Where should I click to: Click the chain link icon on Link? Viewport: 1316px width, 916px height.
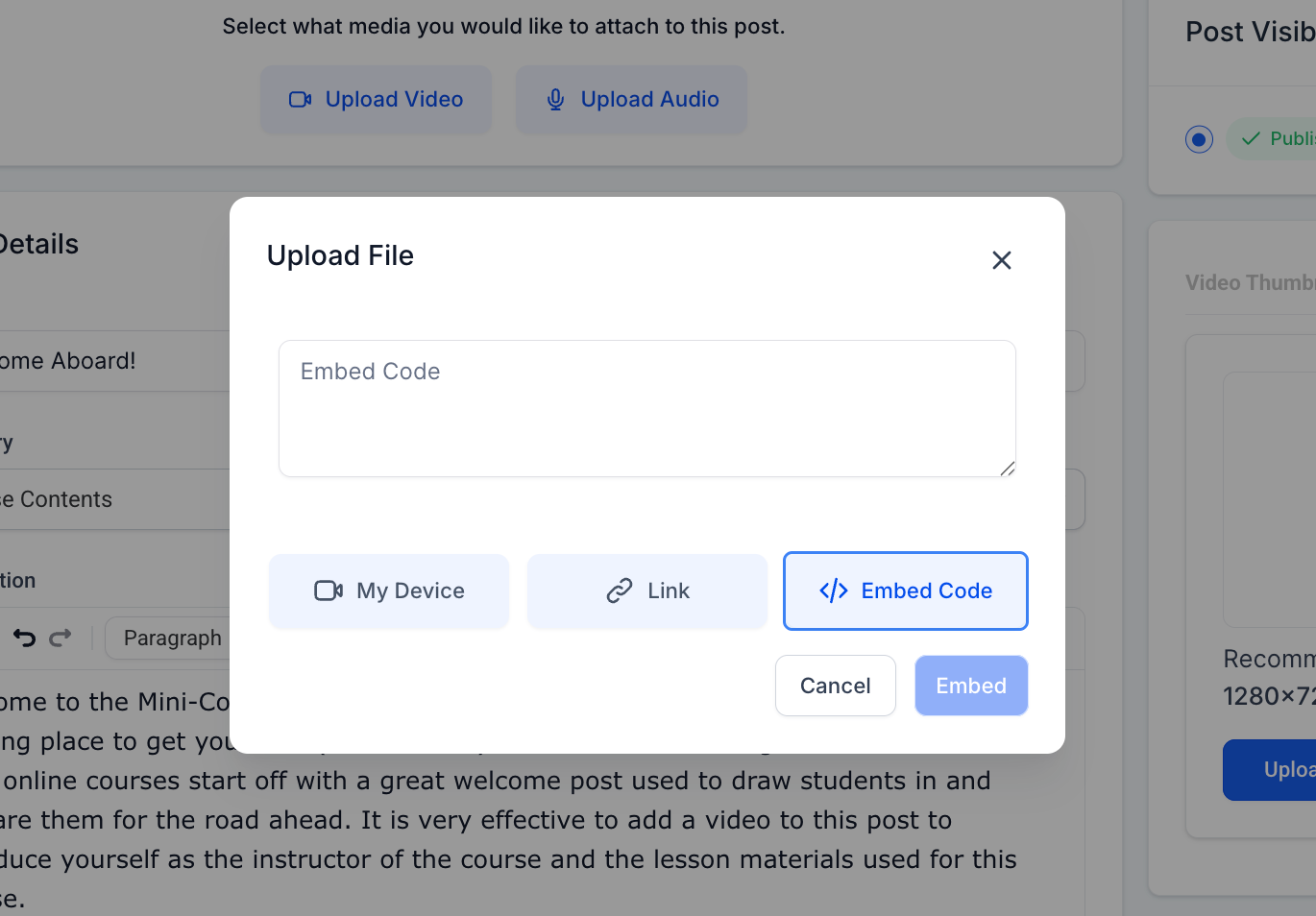click(620, 591)
